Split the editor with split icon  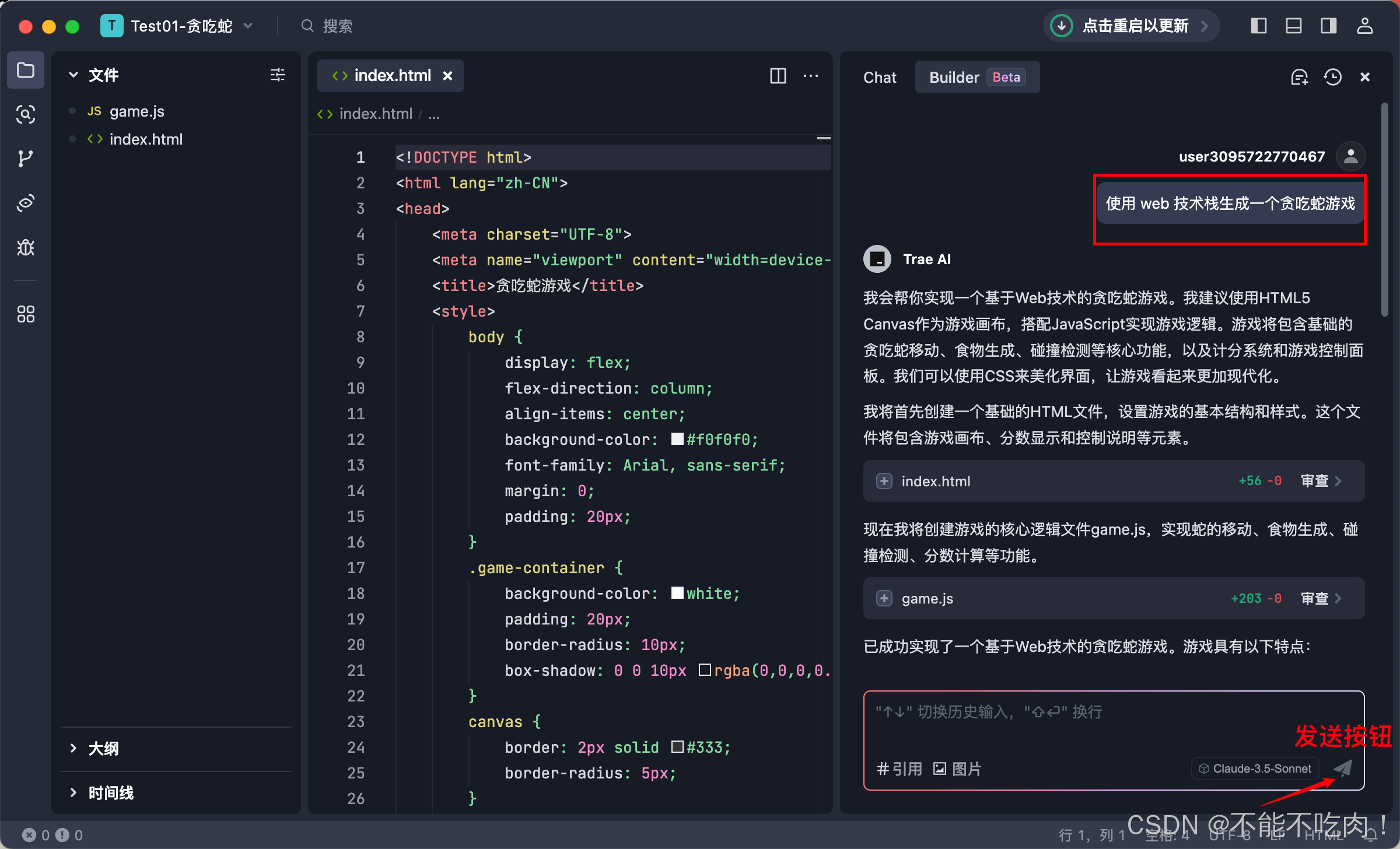point(778,76)
